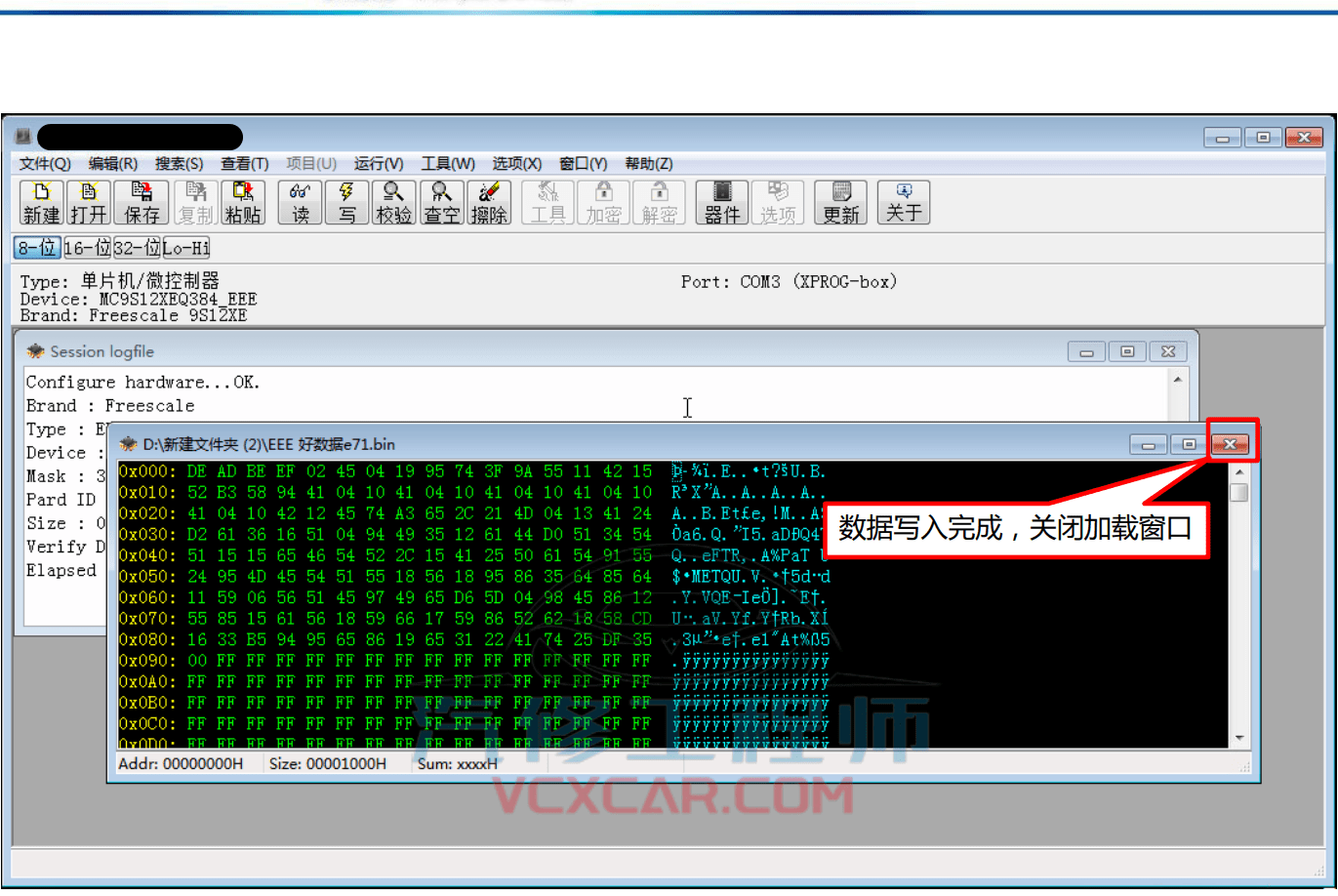Verify data with the 校验 icon
1338x896 pixels.
click(393, 203)
